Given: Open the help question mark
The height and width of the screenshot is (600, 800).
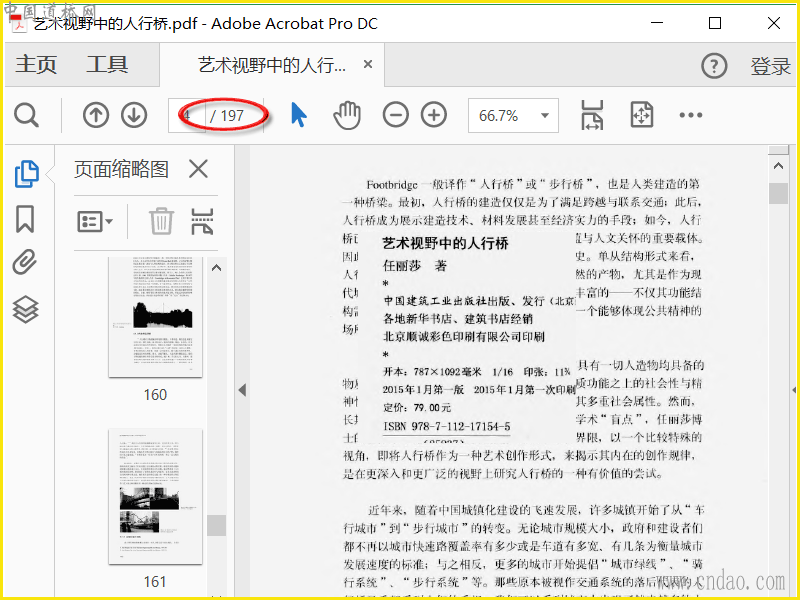Looking at the screenshot, I should [x=714, y=66].
